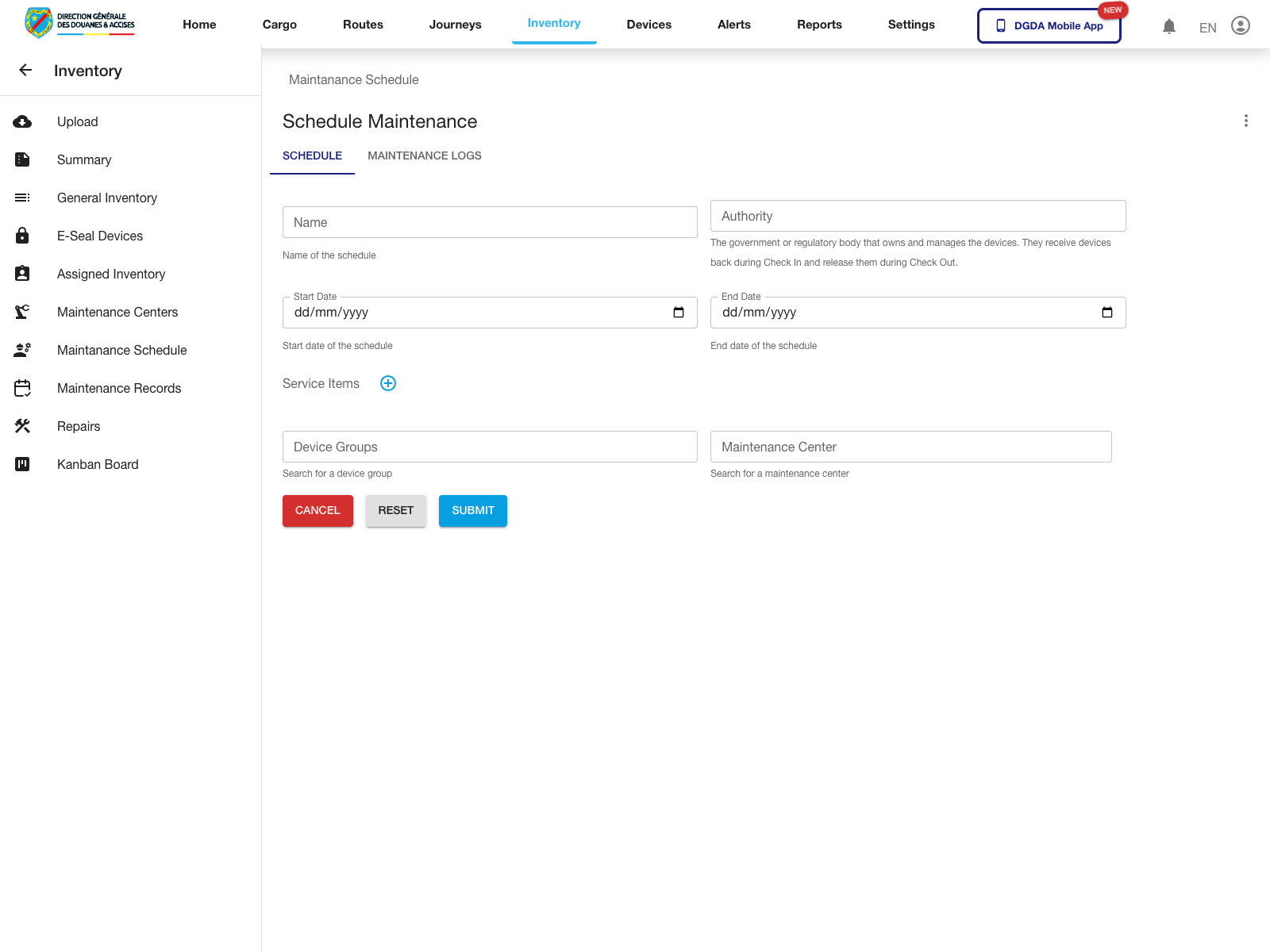Click the Repairs tools icon

(x=22, y=426)
